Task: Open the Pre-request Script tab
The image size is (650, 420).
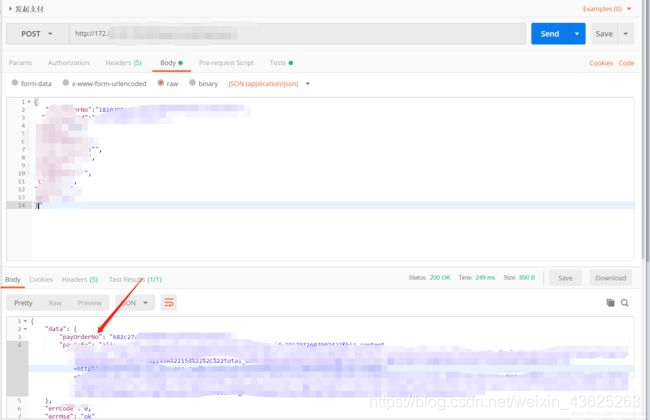Action: pyautogui.click(x=226, y=63)
